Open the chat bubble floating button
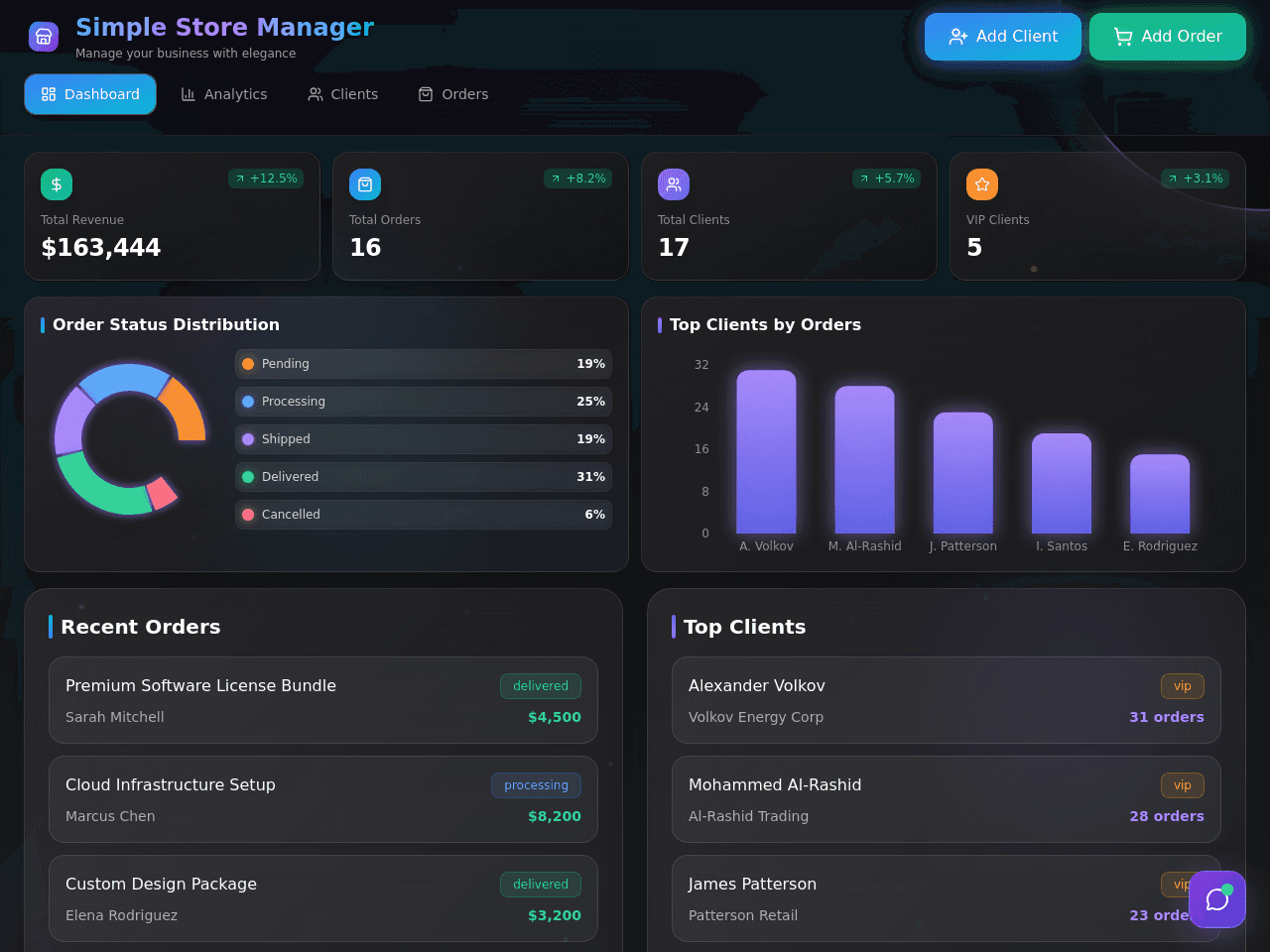This screenshot has height=952, width=1270. (1217, 899)
